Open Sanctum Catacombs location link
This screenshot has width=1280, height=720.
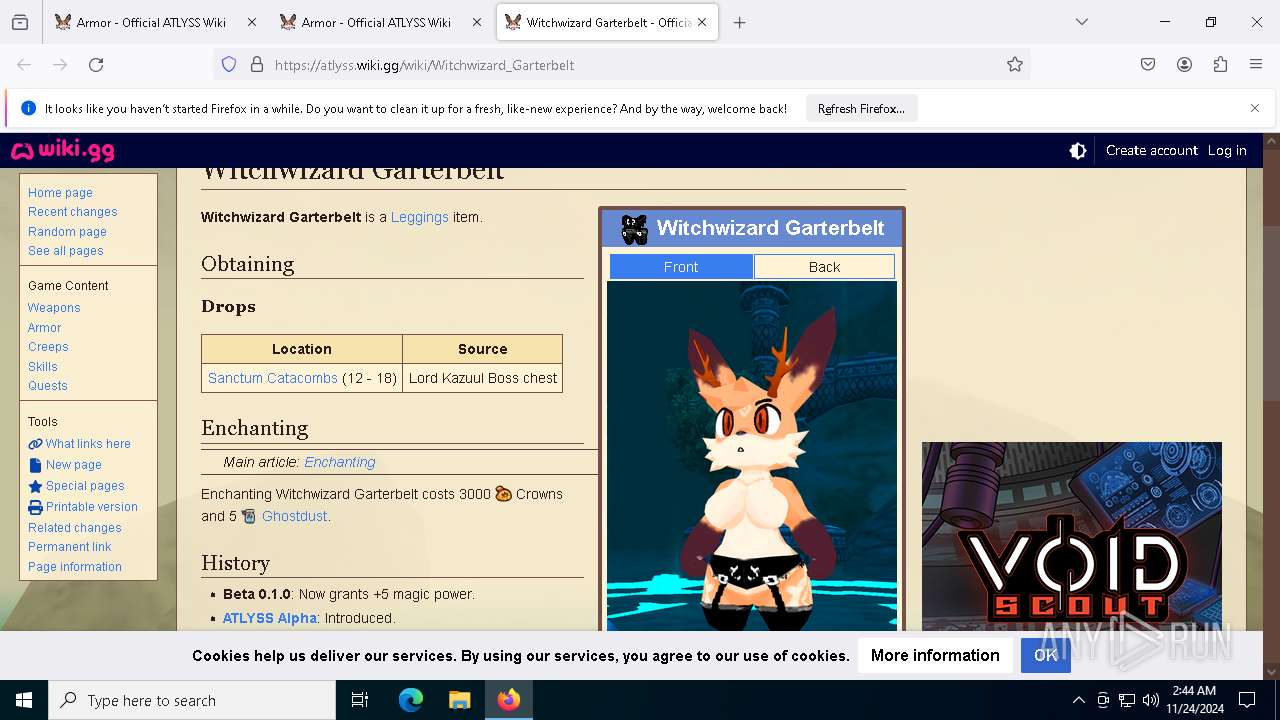[273, 378]
